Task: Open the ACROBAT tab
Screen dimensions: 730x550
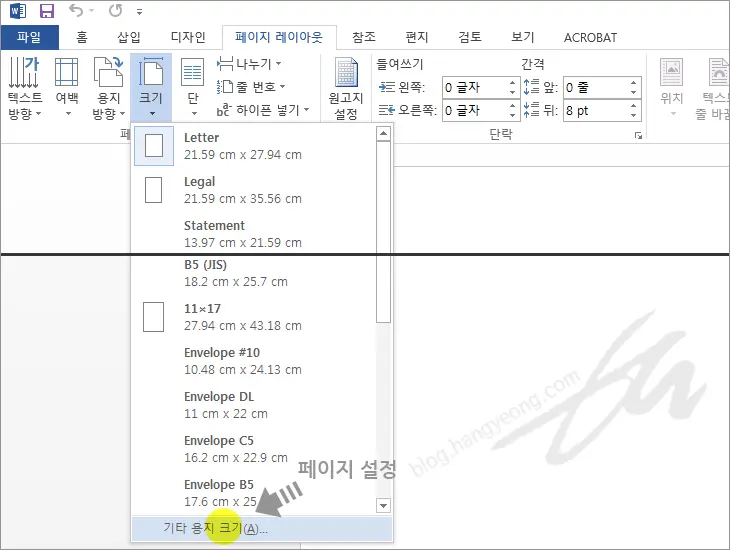Action: (590, 37)
